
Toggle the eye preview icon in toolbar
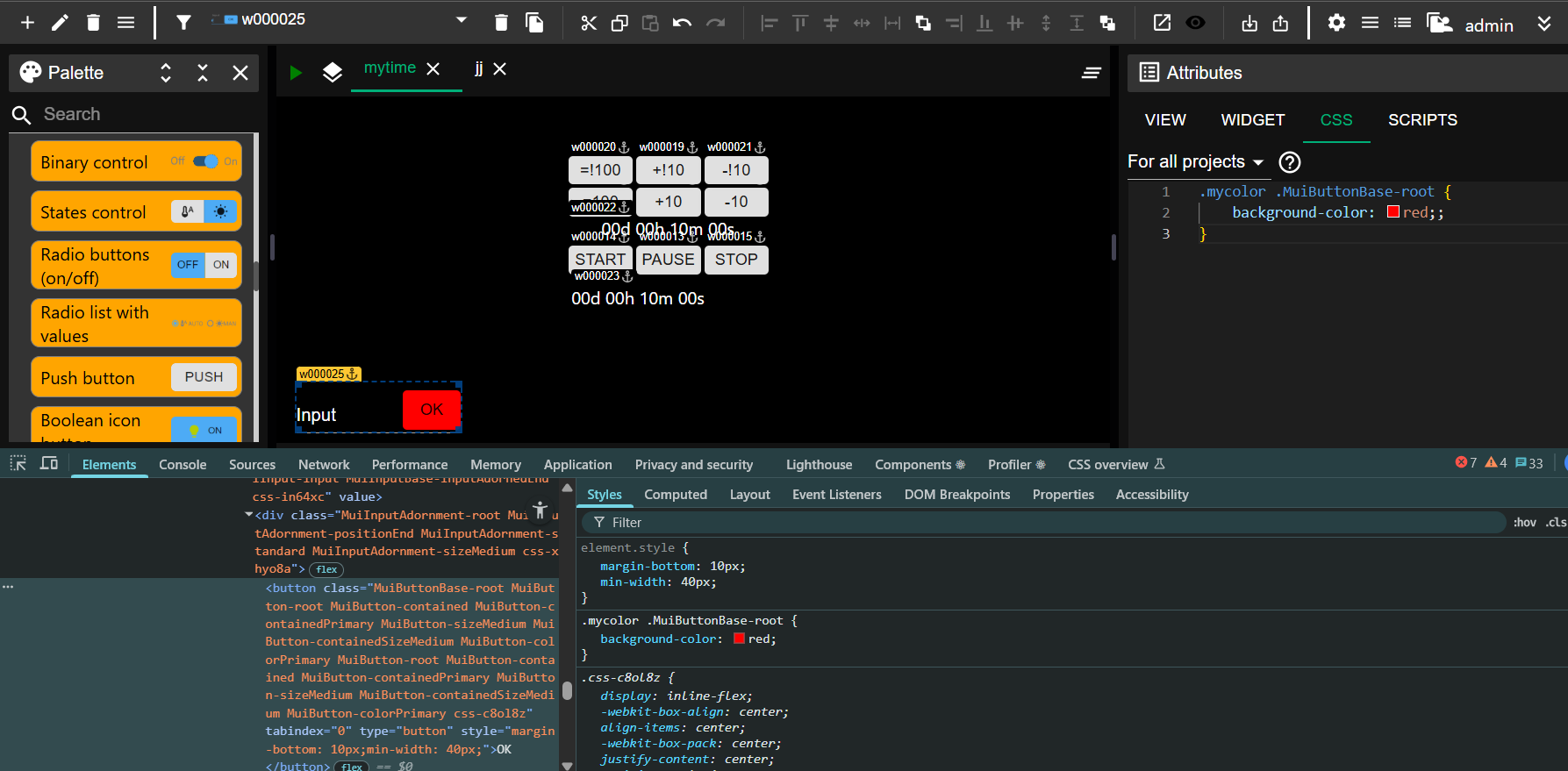point(1195,23)
